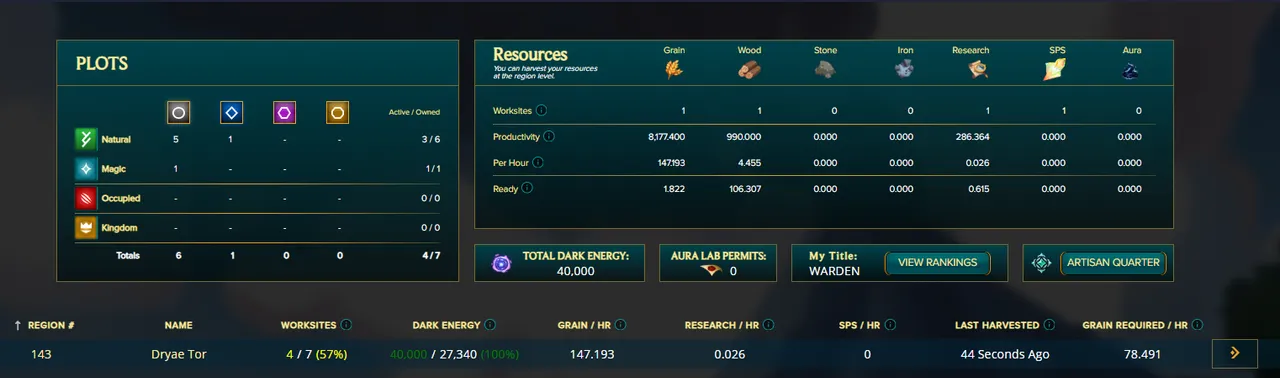
Task: Click the 78.491 grain required value
Action: 1143,354
